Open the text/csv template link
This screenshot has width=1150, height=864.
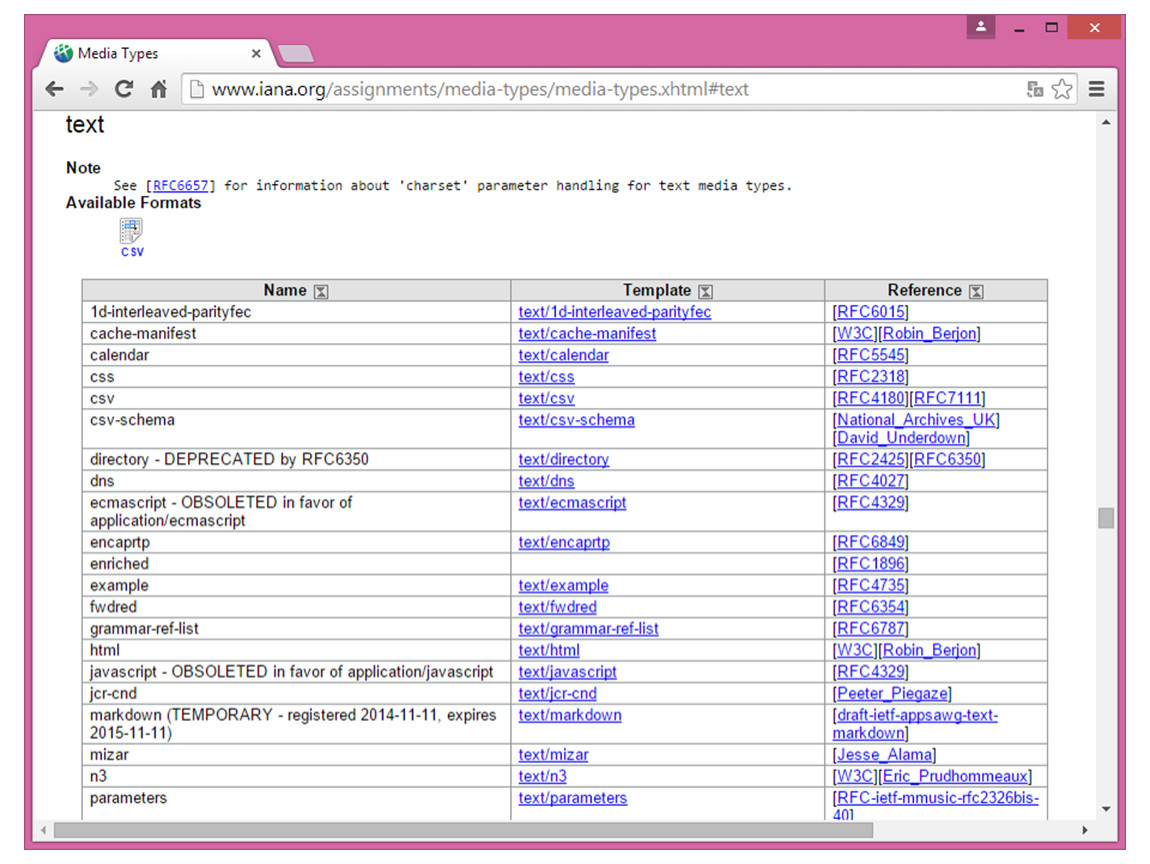click(x=546, y=398)
